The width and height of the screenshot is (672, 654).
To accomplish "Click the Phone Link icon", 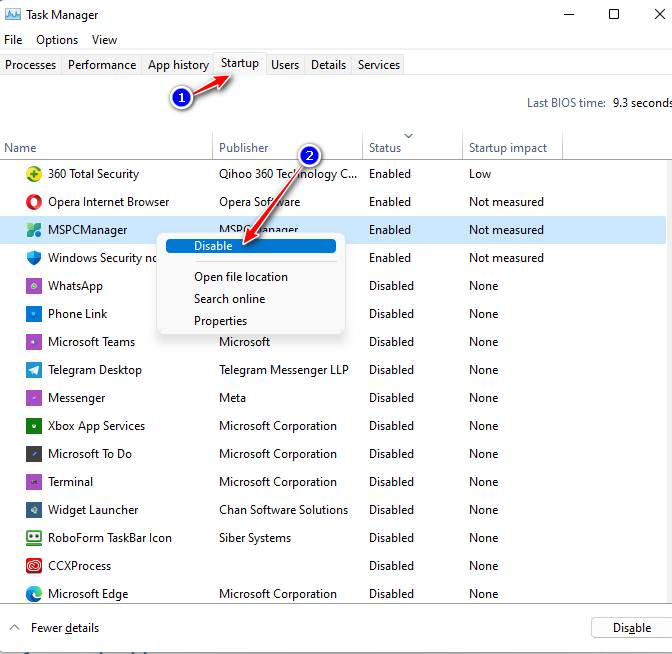I will pos(34,314).
